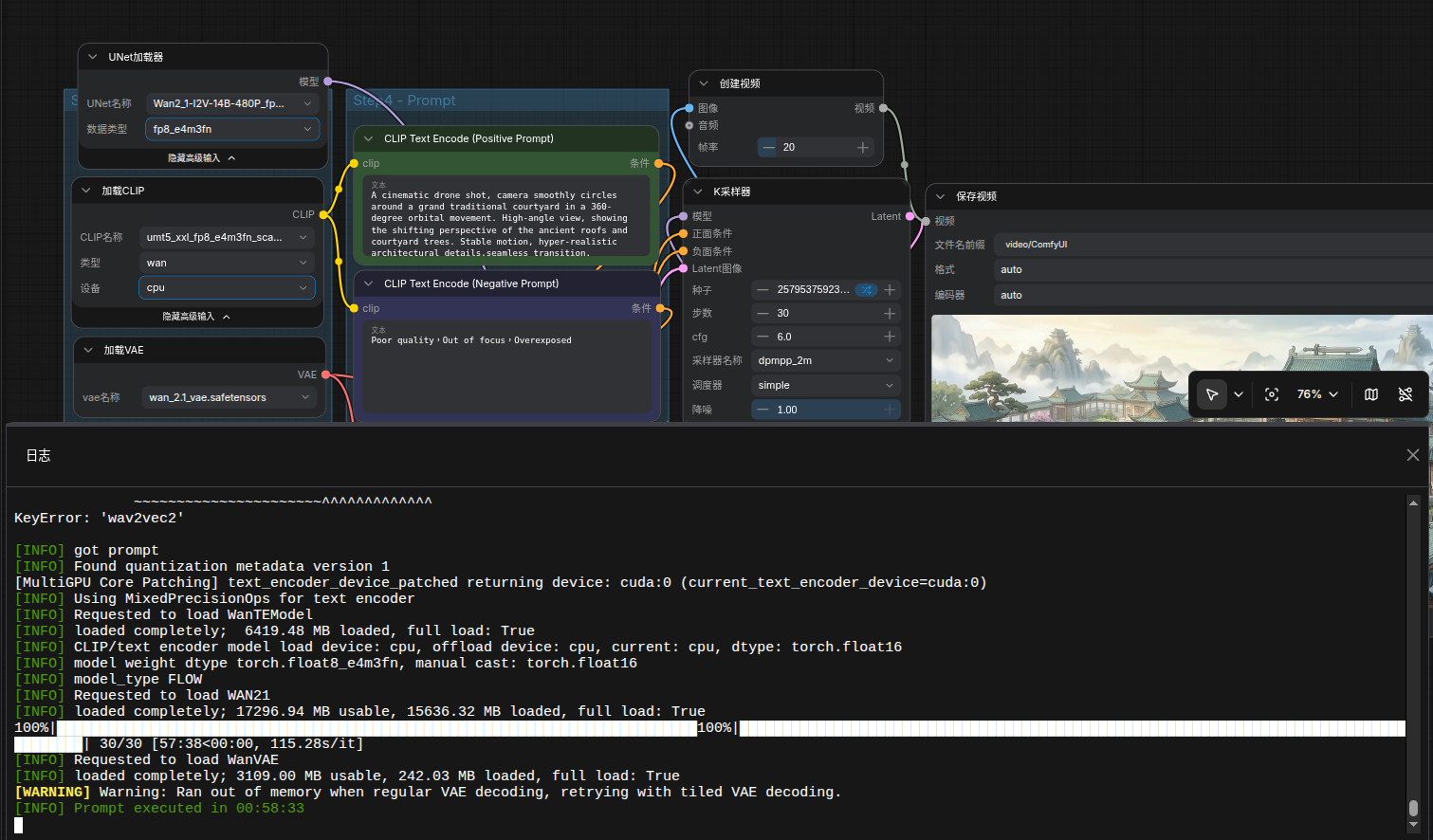The image size is (1433, 840).
Task: Click the Latent图像 input port on K采样器
Action: pyautogui.click(x=683, y=268)
